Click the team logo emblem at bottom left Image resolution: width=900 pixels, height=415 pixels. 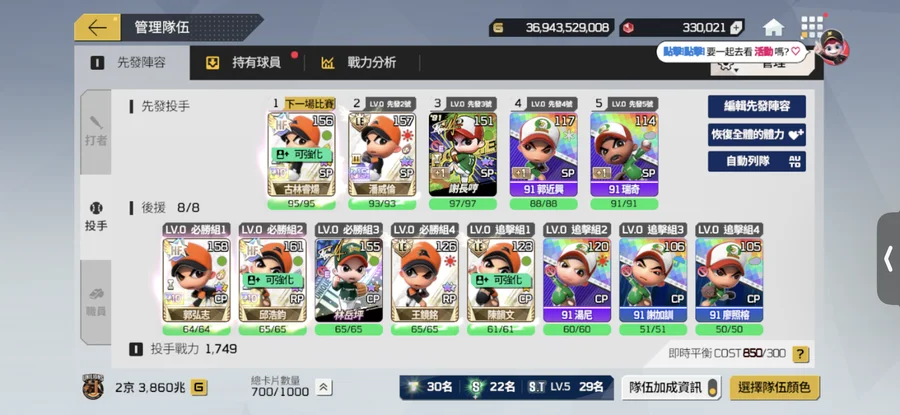click(93, 387)
